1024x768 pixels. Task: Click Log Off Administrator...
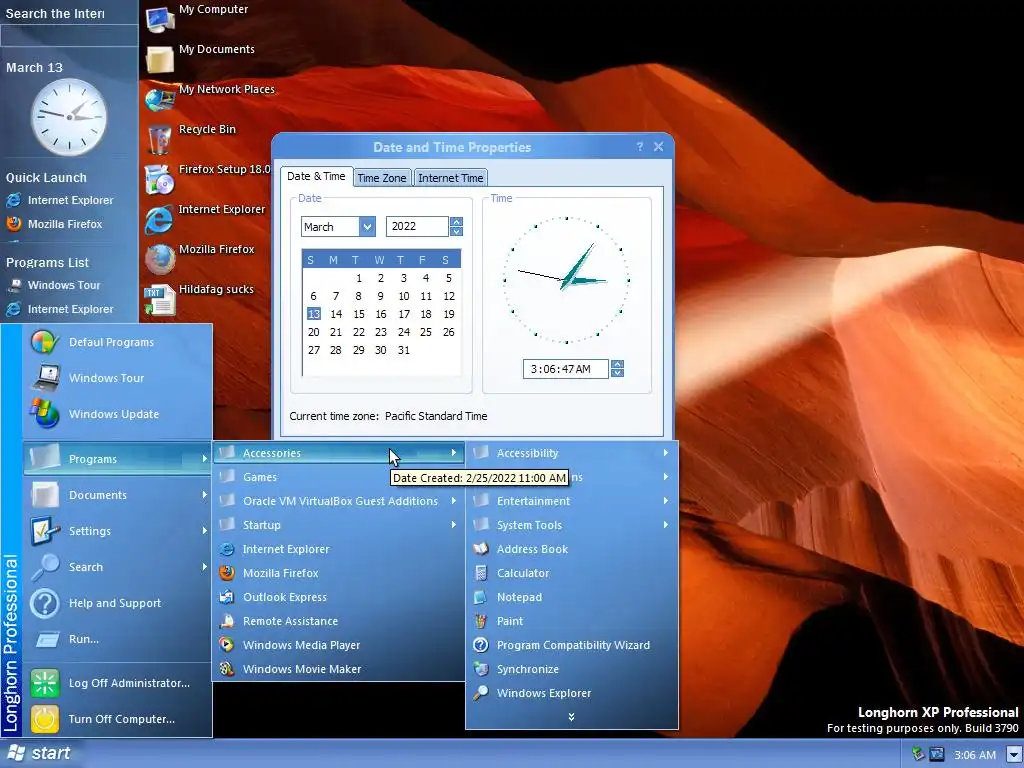118,683
